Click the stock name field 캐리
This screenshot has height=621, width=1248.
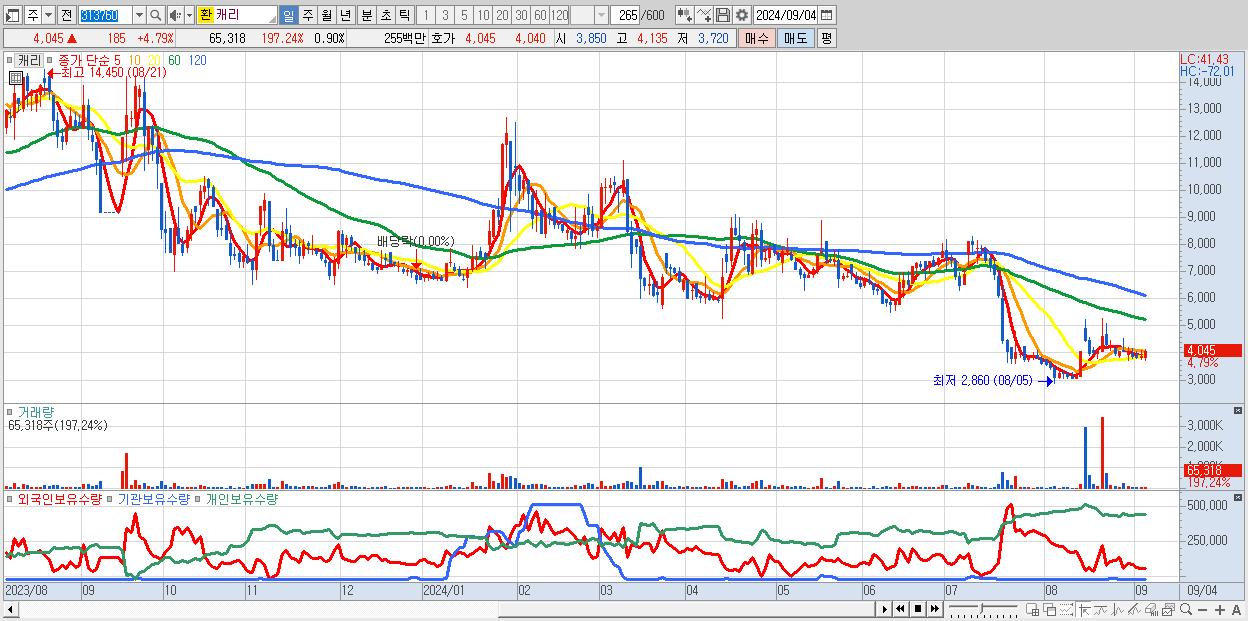245,16
